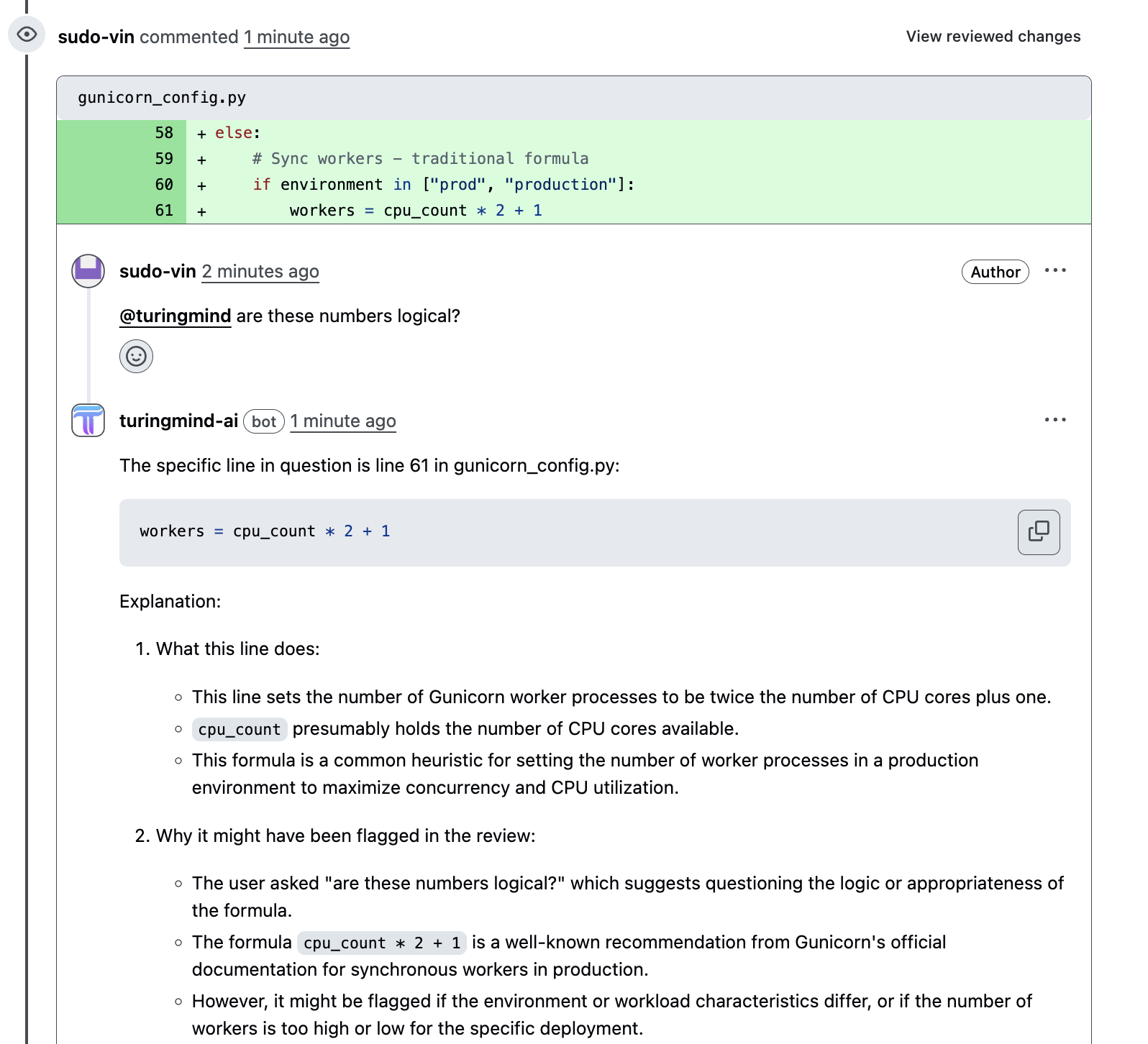The height and width of the screenshot is (1044, 1148).
Task: Click the 1 minute ago timestamp link
Action: tap(296, 37)
